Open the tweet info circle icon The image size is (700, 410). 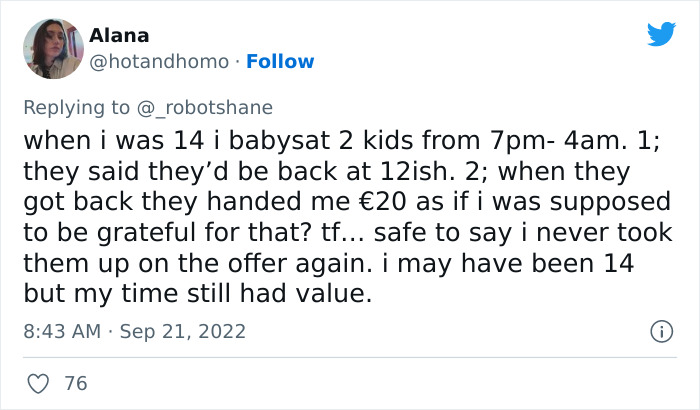pyautogui.click(x=660, y=331)
